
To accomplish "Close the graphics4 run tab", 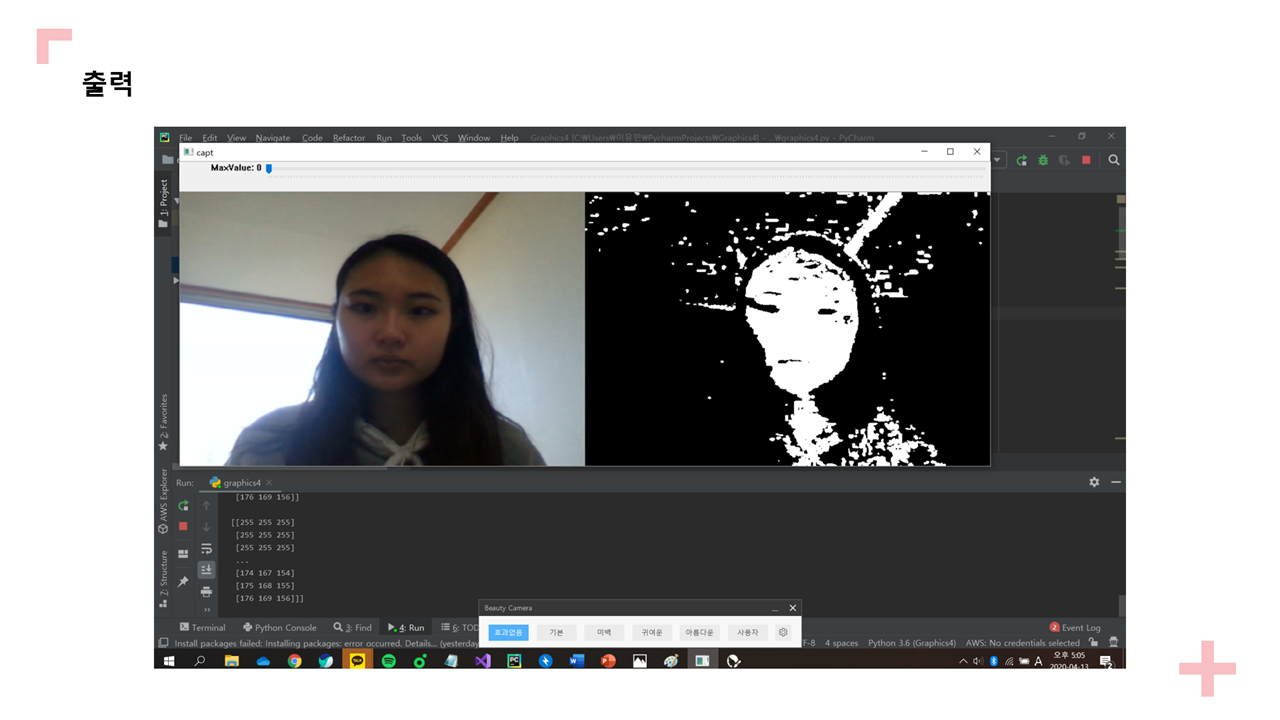I will pos(269,483).
